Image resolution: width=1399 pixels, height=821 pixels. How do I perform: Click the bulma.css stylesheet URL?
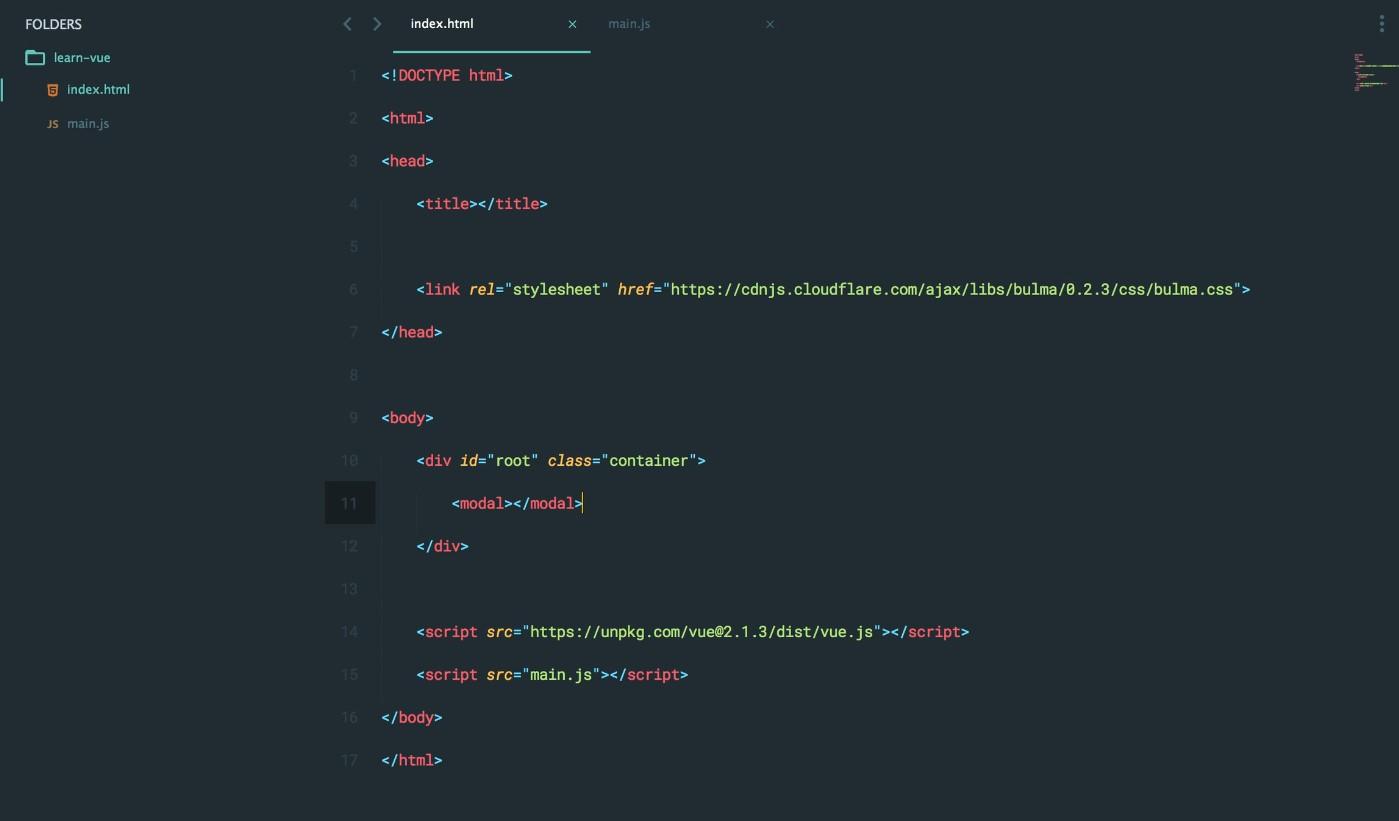point(951,289)
